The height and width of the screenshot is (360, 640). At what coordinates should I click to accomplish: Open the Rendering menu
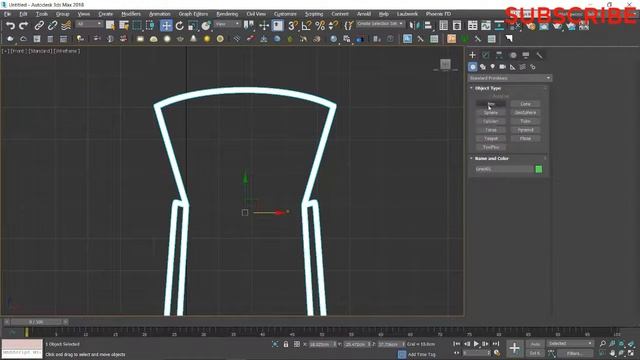point(227,14)
